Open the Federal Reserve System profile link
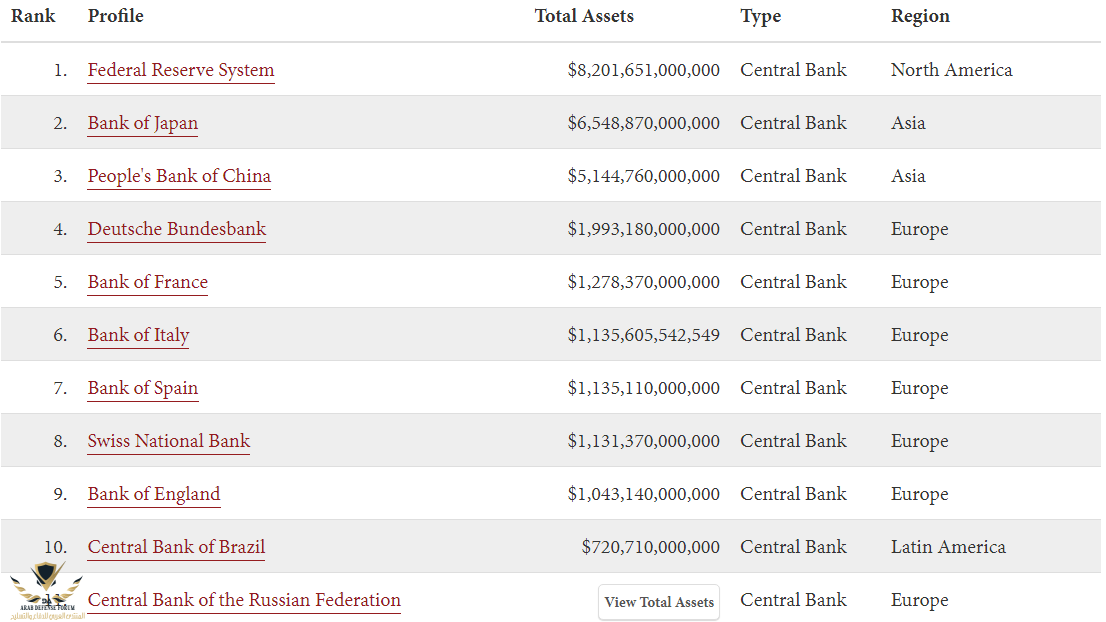 (x=180, y=70)
